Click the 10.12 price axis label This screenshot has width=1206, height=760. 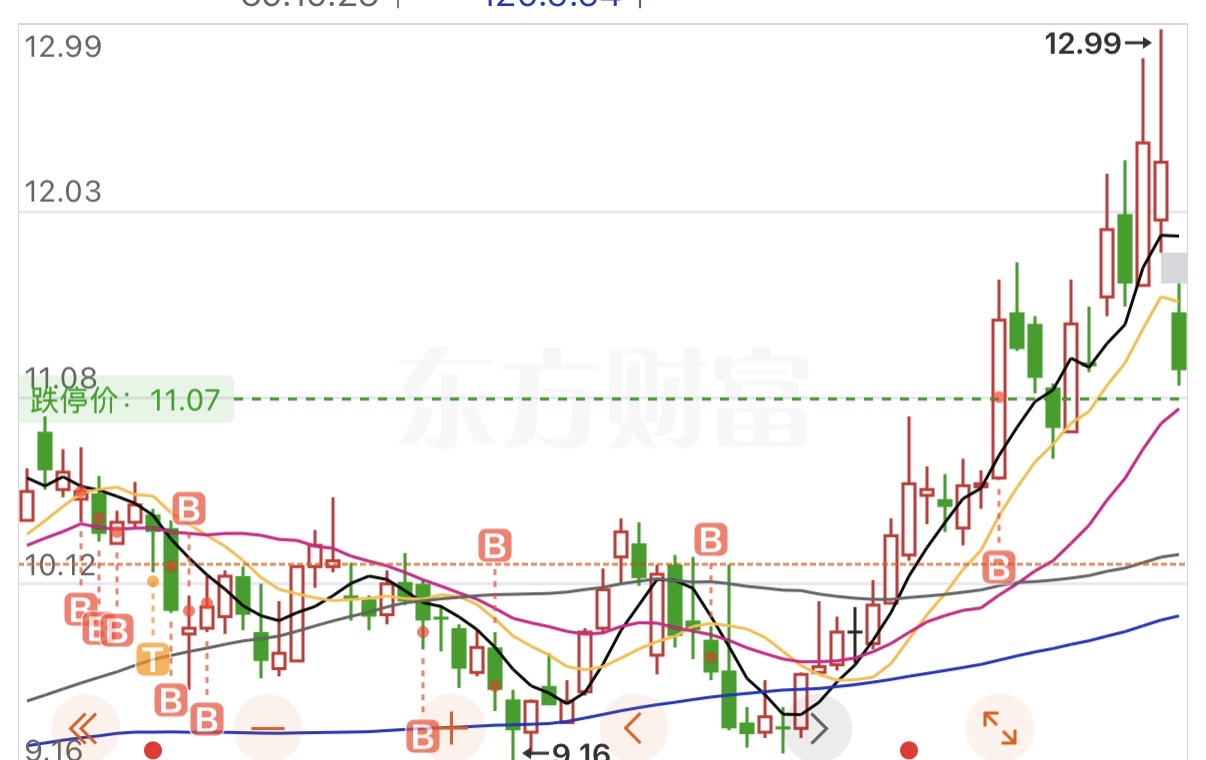[63, 567]
